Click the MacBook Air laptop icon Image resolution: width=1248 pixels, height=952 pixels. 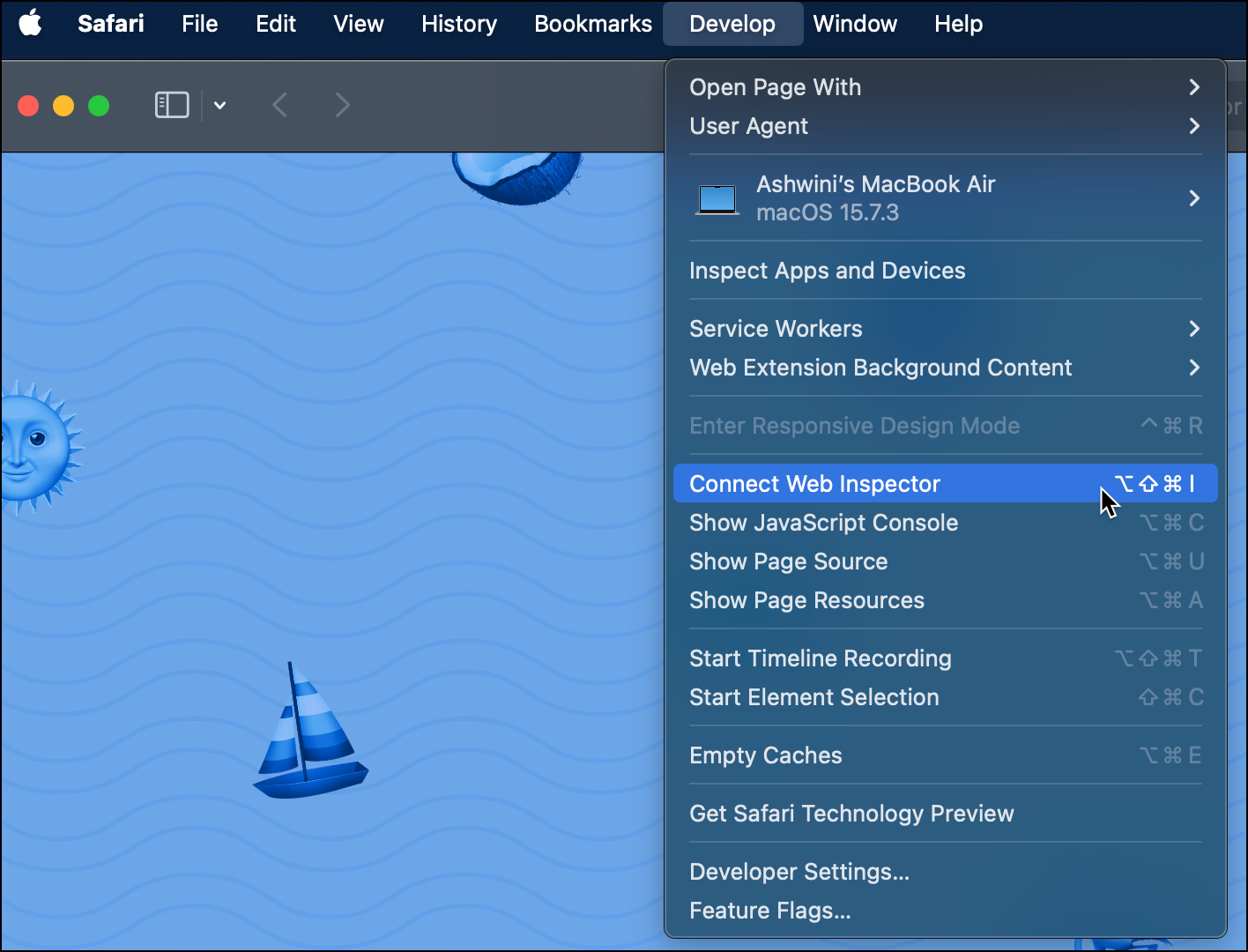(x=717, y=199)
